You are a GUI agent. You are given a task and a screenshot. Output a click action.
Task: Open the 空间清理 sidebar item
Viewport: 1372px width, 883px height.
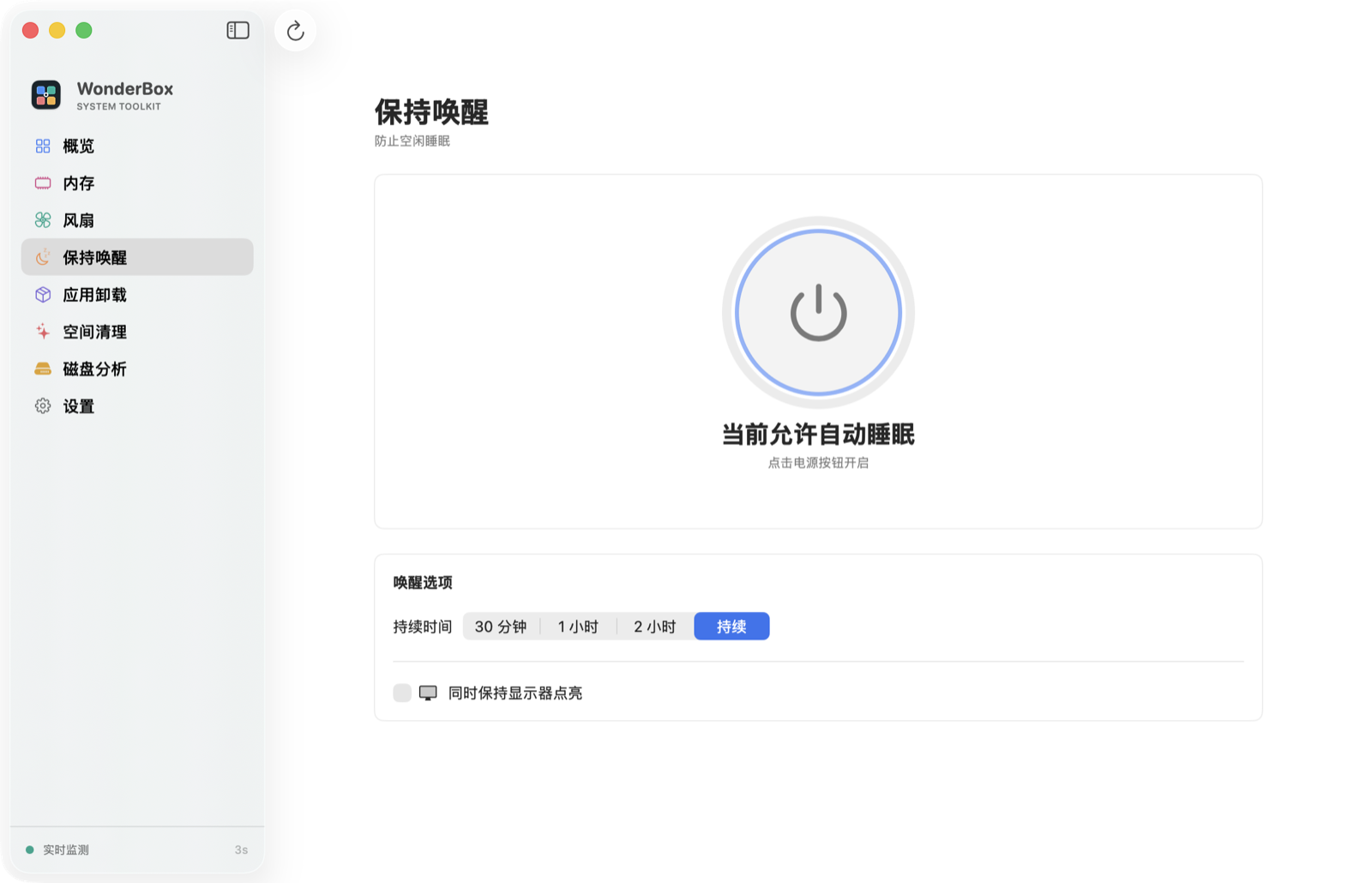(137, 331)
